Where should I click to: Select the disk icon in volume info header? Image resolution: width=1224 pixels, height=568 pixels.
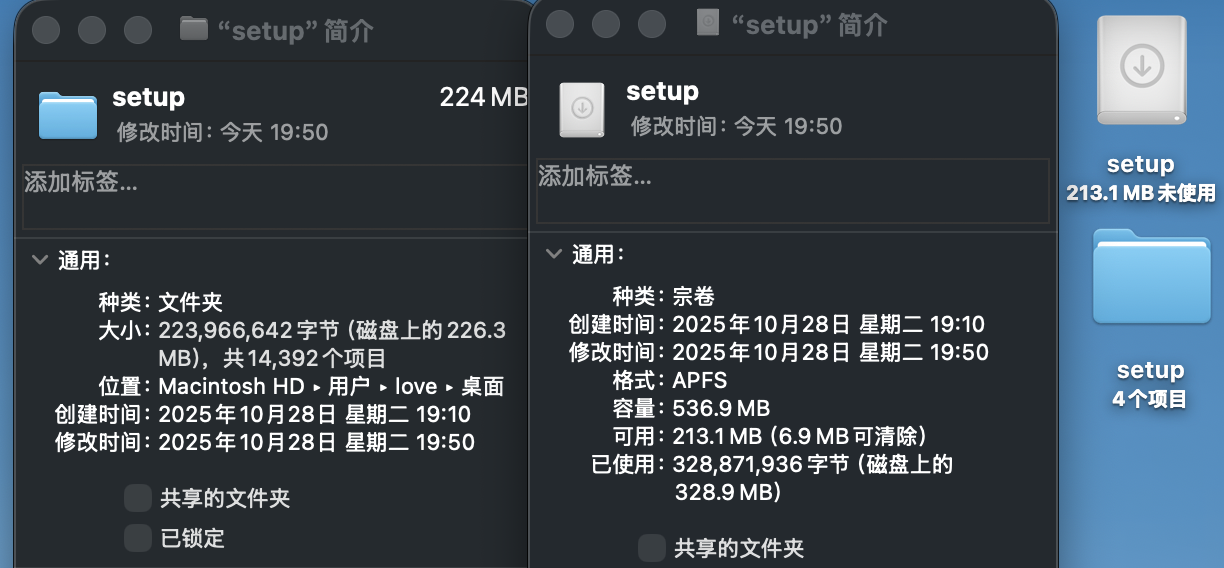581,110
